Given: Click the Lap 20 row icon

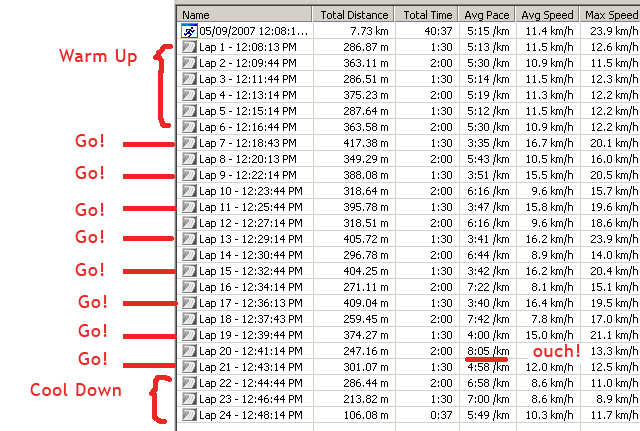Looking at the screenshot, I should [x=189, y=351].
